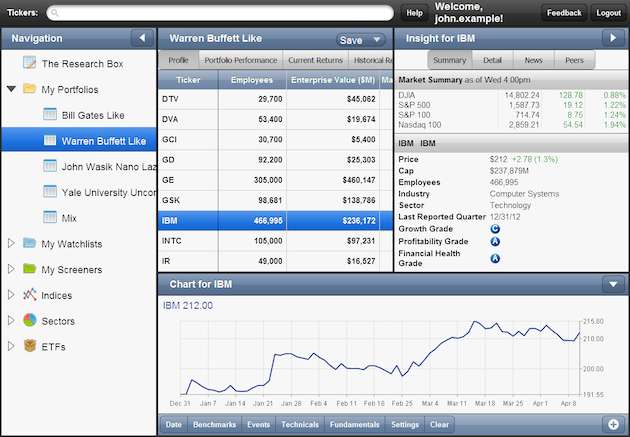Screen dimensions: 630x437
Task: Switch to the Profile tab
Action: 178,60
